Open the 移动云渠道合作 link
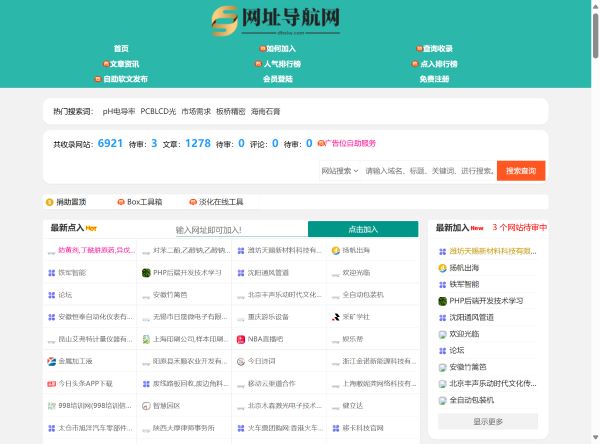The width and height of the screenshot is (600, 444). point(272,384)
